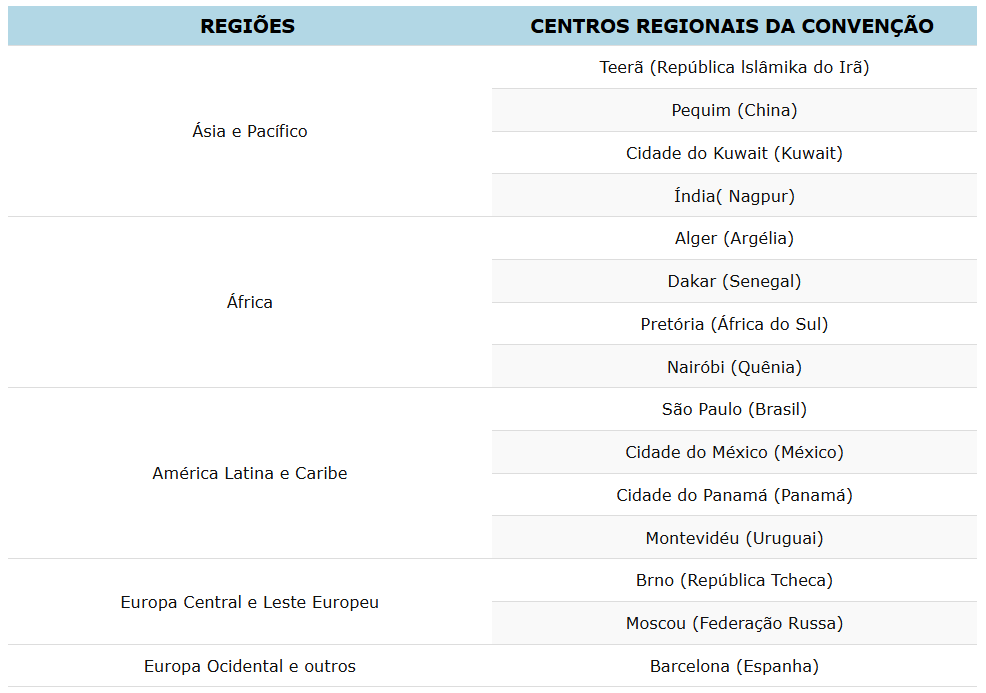Click the Montevidéu (Uruguai) row

[x=734, y=538]
